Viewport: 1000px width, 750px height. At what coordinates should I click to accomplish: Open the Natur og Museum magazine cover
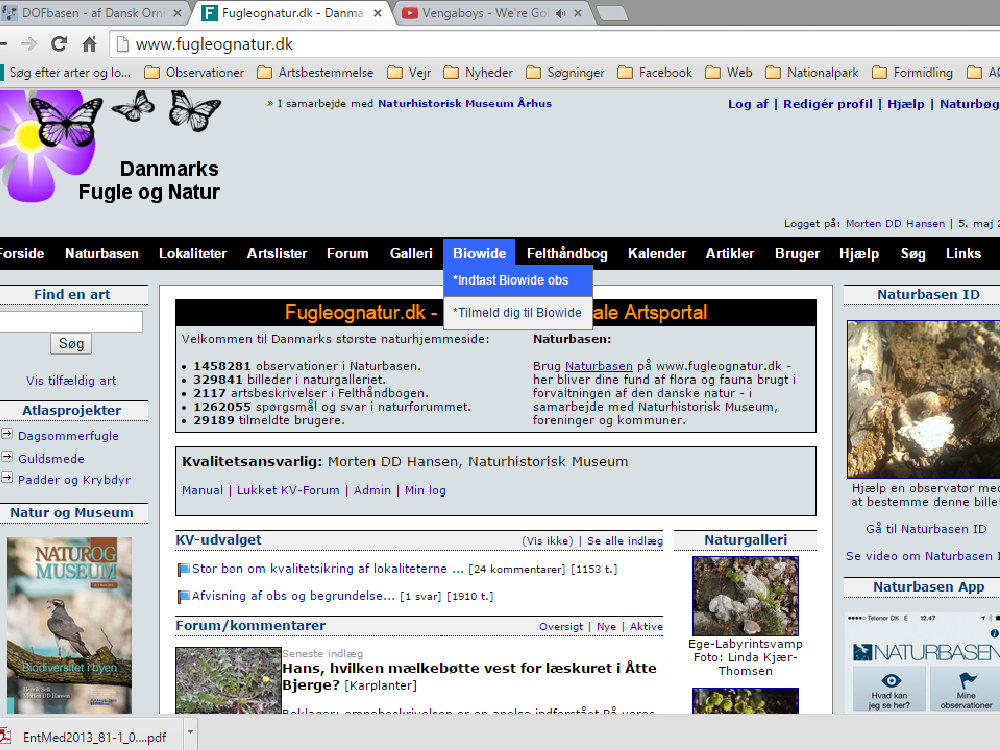coord(70,625)
